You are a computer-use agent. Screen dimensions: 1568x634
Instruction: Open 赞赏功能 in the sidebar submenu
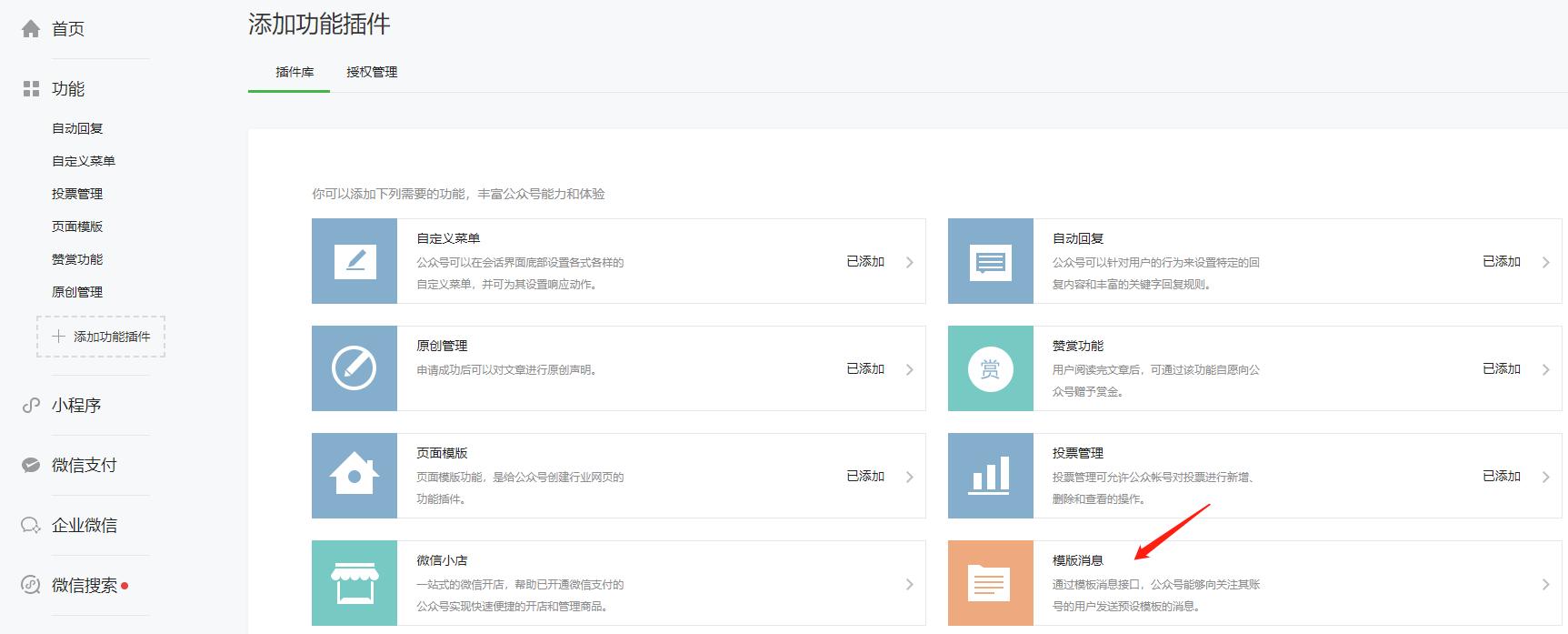click(77, 259)
